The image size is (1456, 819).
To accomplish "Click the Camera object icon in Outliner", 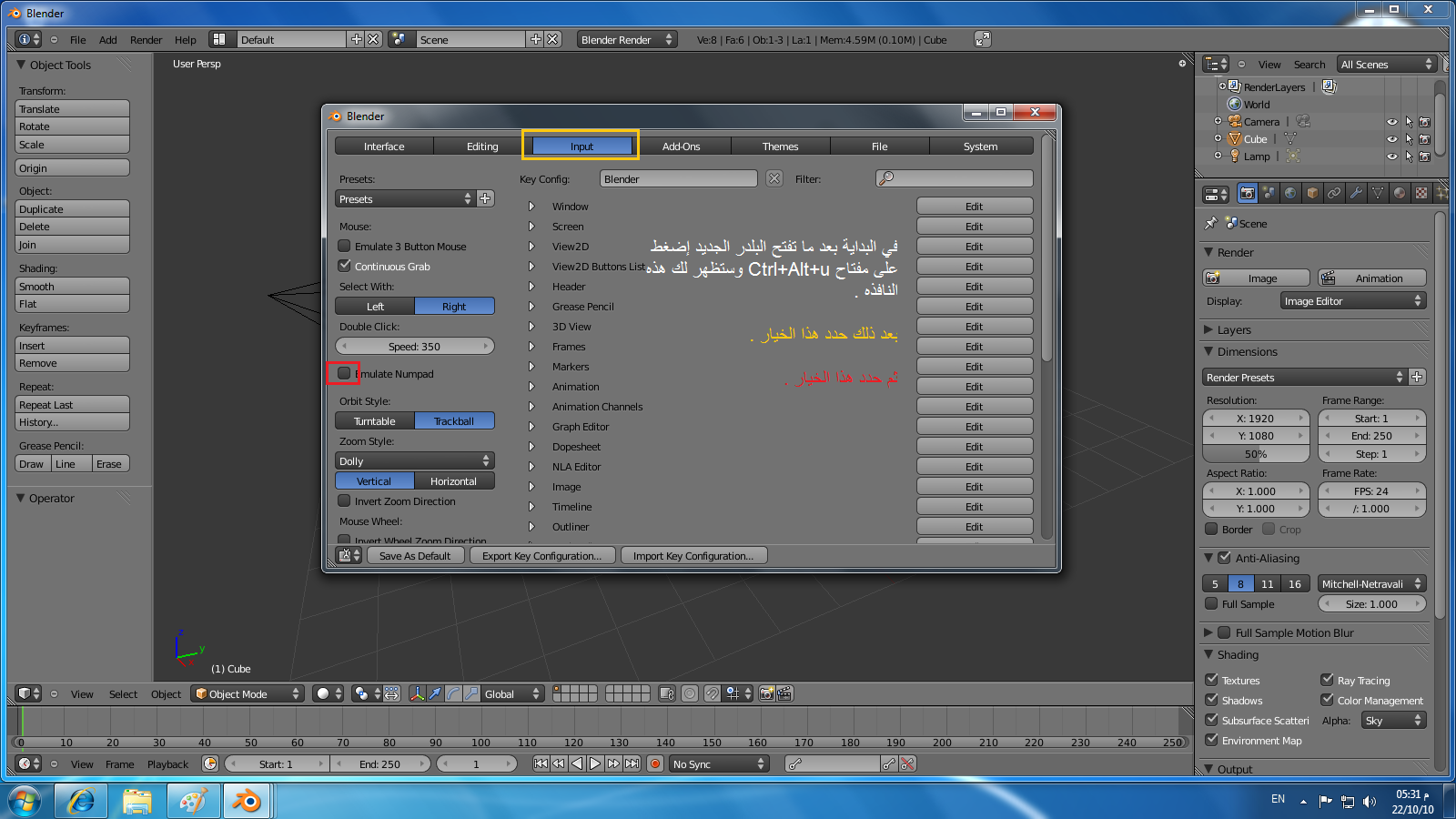I will coord(1235,121).
